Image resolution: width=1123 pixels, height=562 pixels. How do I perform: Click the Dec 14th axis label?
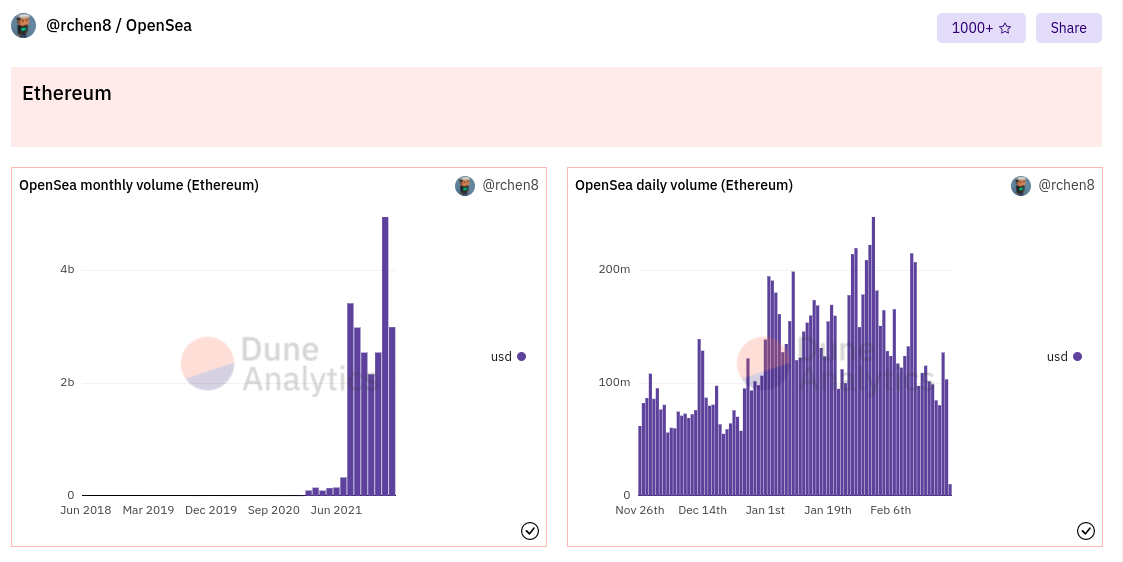(x=703, y=510)
